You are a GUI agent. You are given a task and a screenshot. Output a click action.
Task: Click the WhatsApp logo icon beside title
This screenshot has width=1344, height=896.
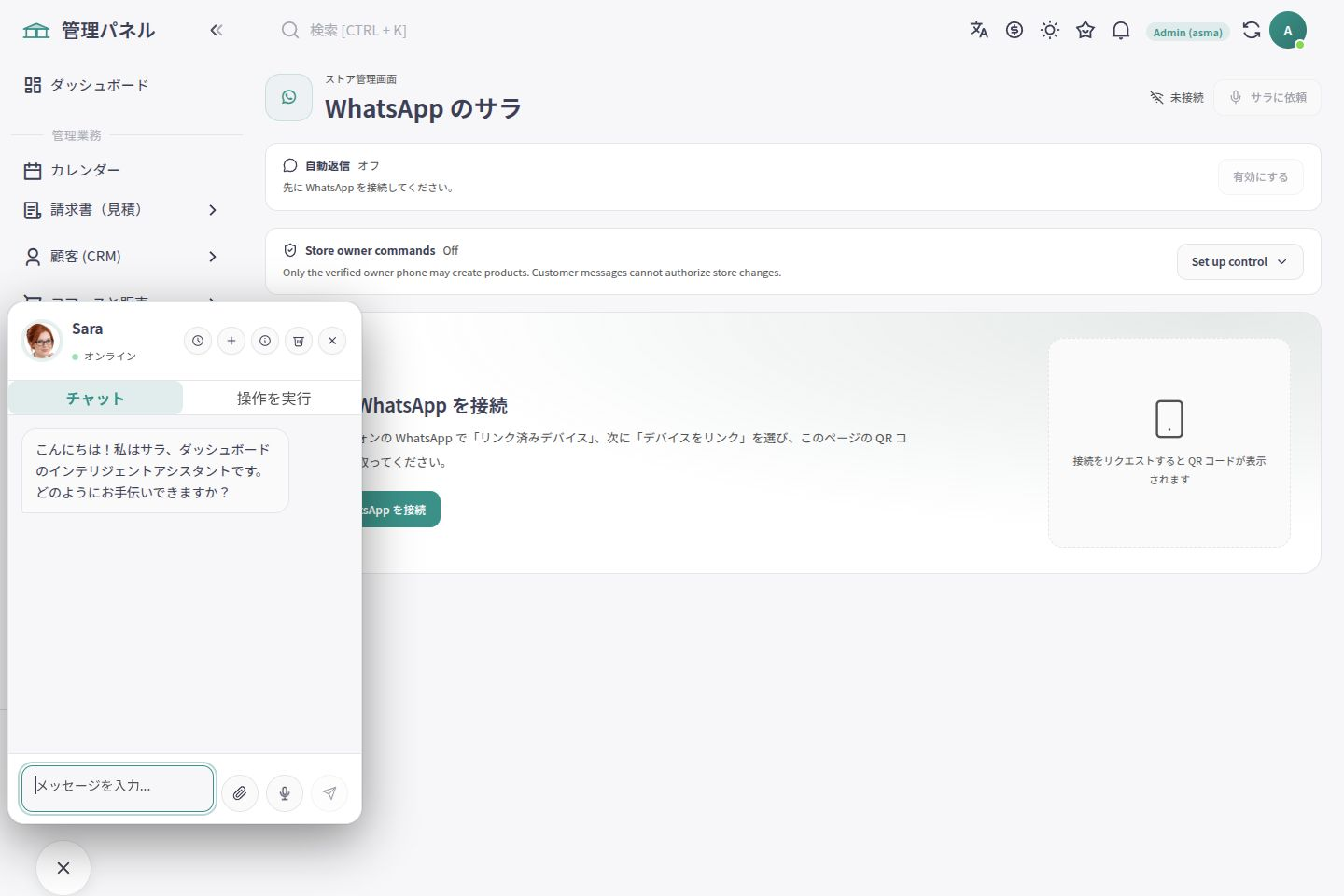[x=289, y=97]
